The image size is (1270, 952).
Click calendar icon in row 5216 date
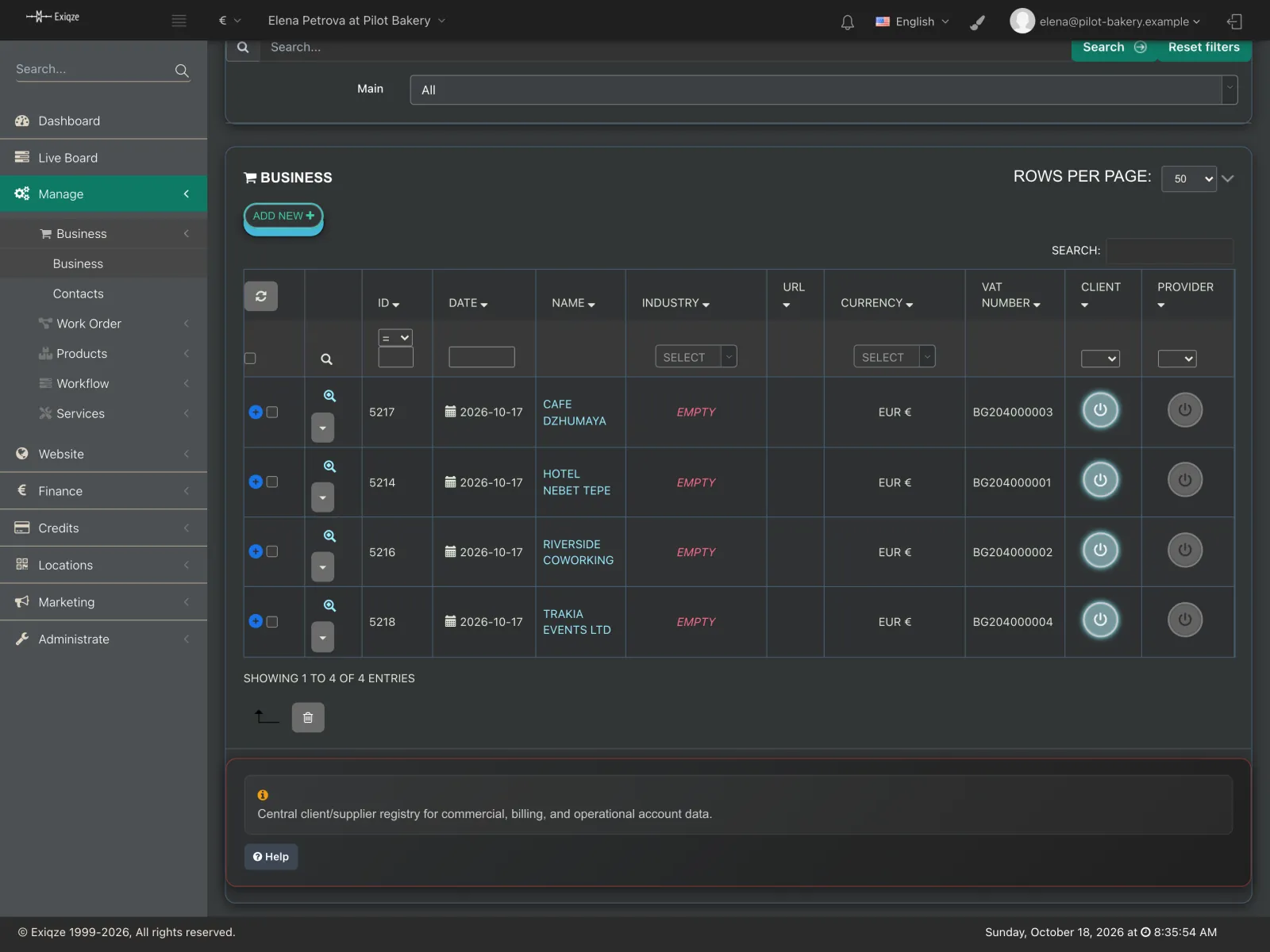450,551
